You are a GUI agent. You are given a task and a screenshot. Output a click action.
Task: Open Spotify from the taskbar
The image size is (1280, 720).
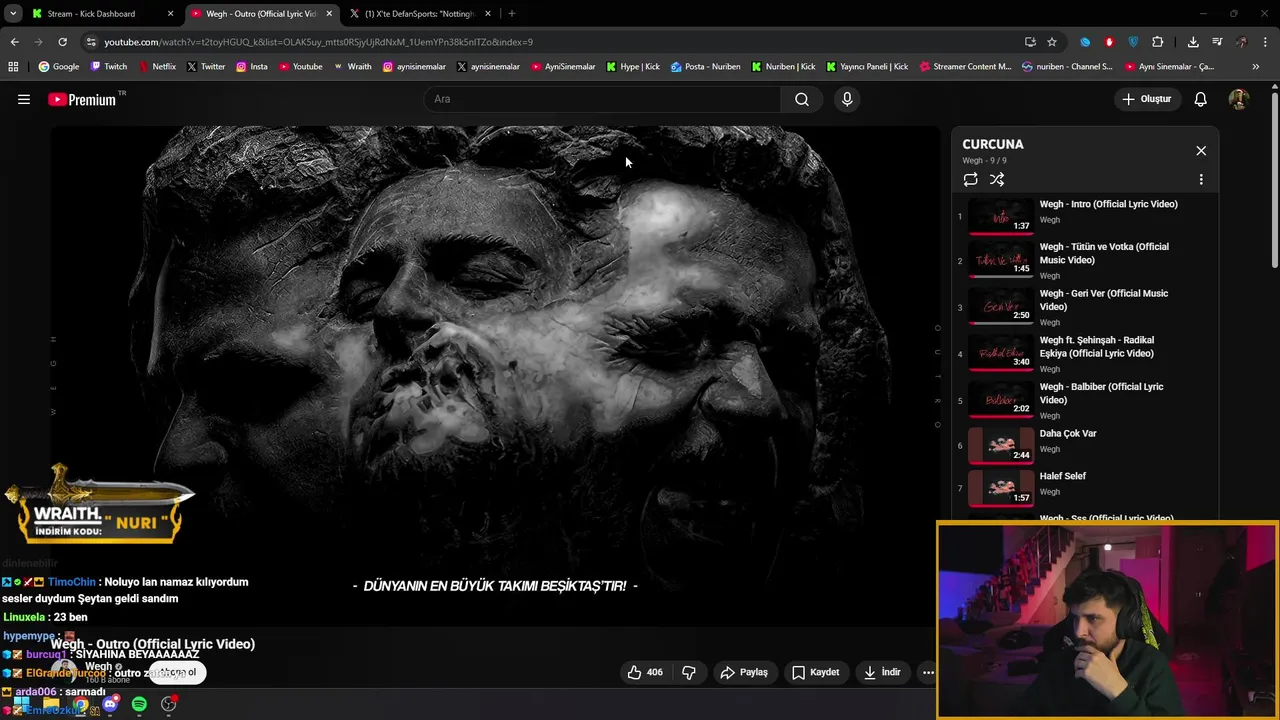coord(139,704)
